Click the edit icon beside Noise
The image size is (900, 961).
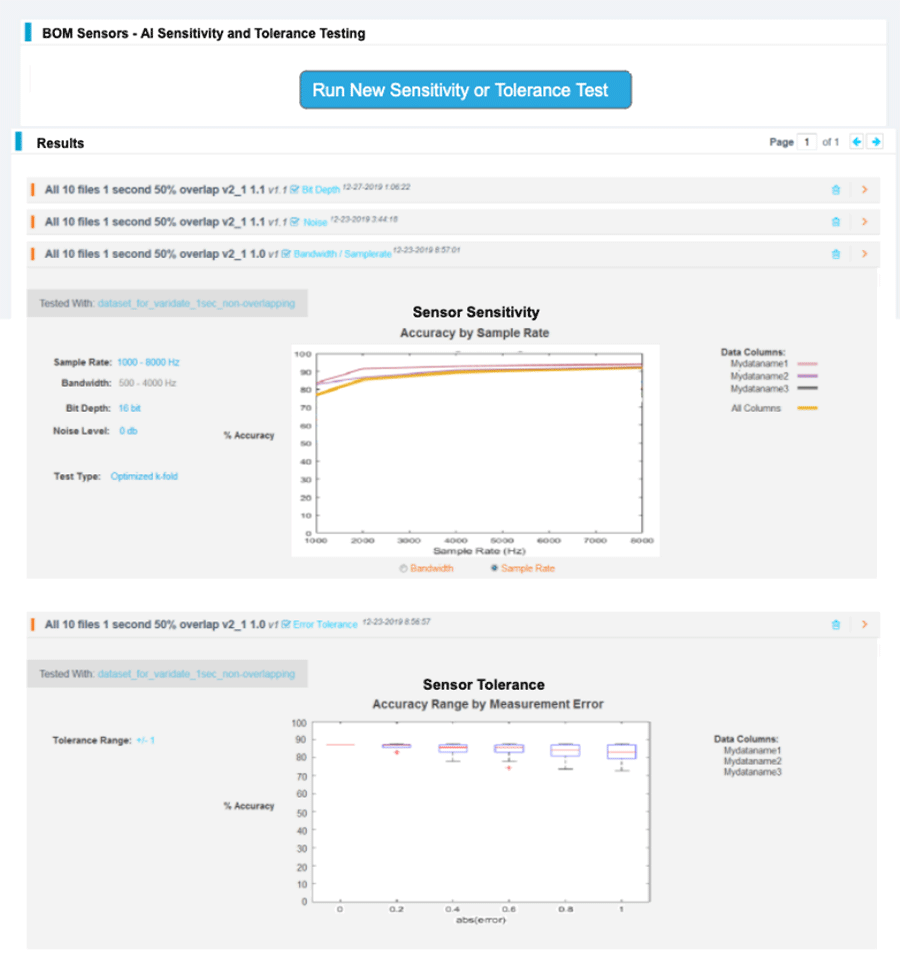click(x=295, y=222)
